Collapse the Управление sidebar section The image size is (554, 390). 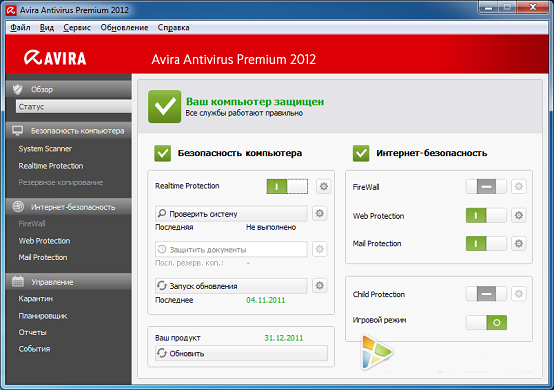69,282
